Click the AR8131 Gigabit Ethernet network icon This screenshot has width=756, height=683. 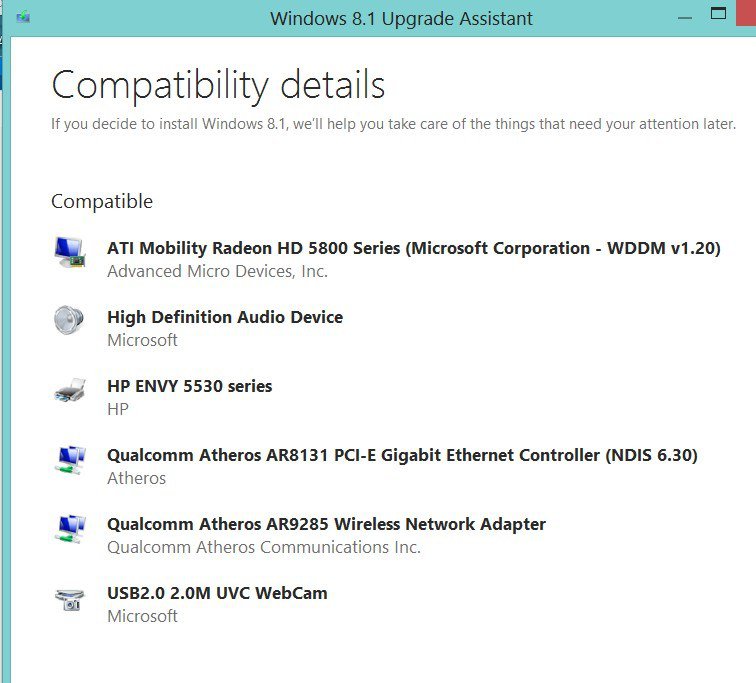(70, 460)
